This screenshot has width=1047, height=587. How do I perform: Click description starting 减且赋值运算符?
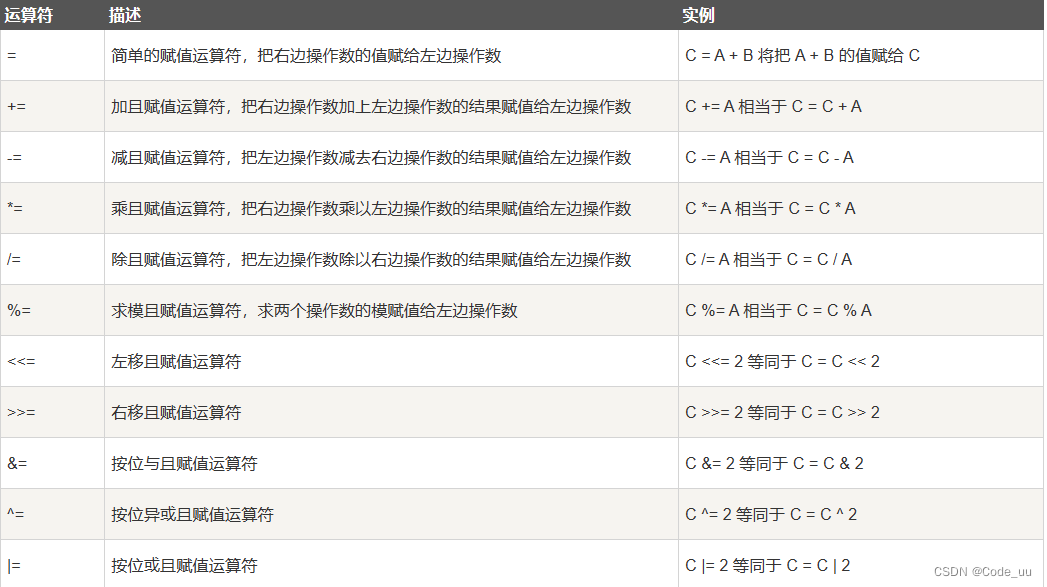point(371,158)
